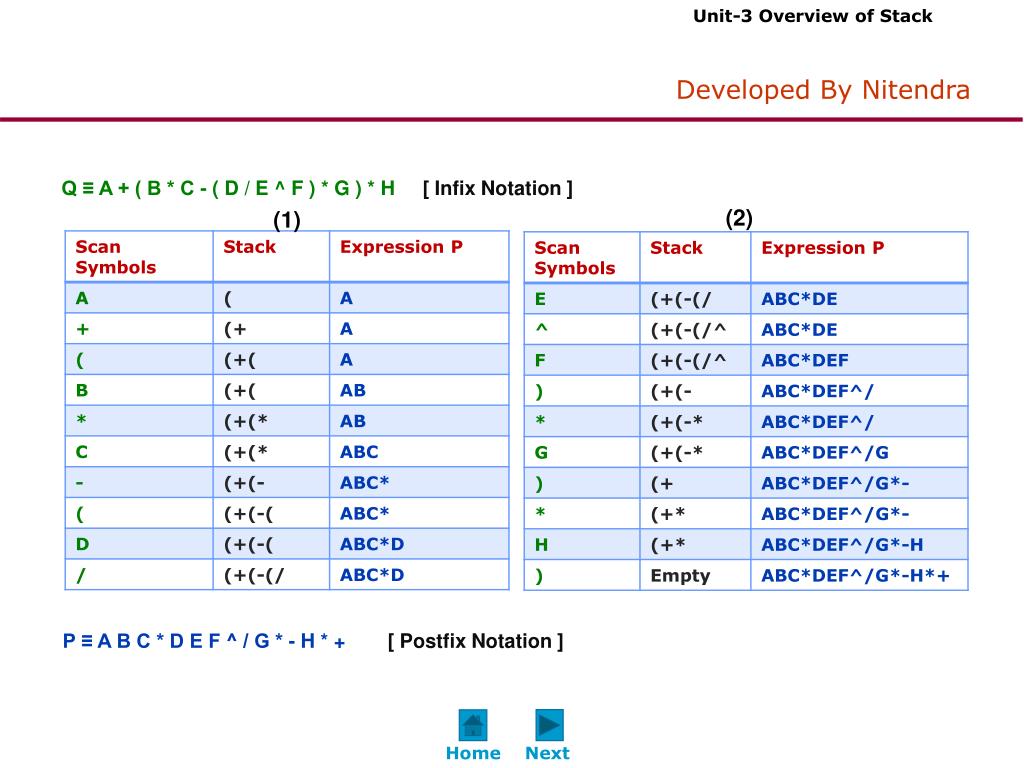
Task: Select the postfix expression starting with P ≡ A B C
Action: point(204,641)
